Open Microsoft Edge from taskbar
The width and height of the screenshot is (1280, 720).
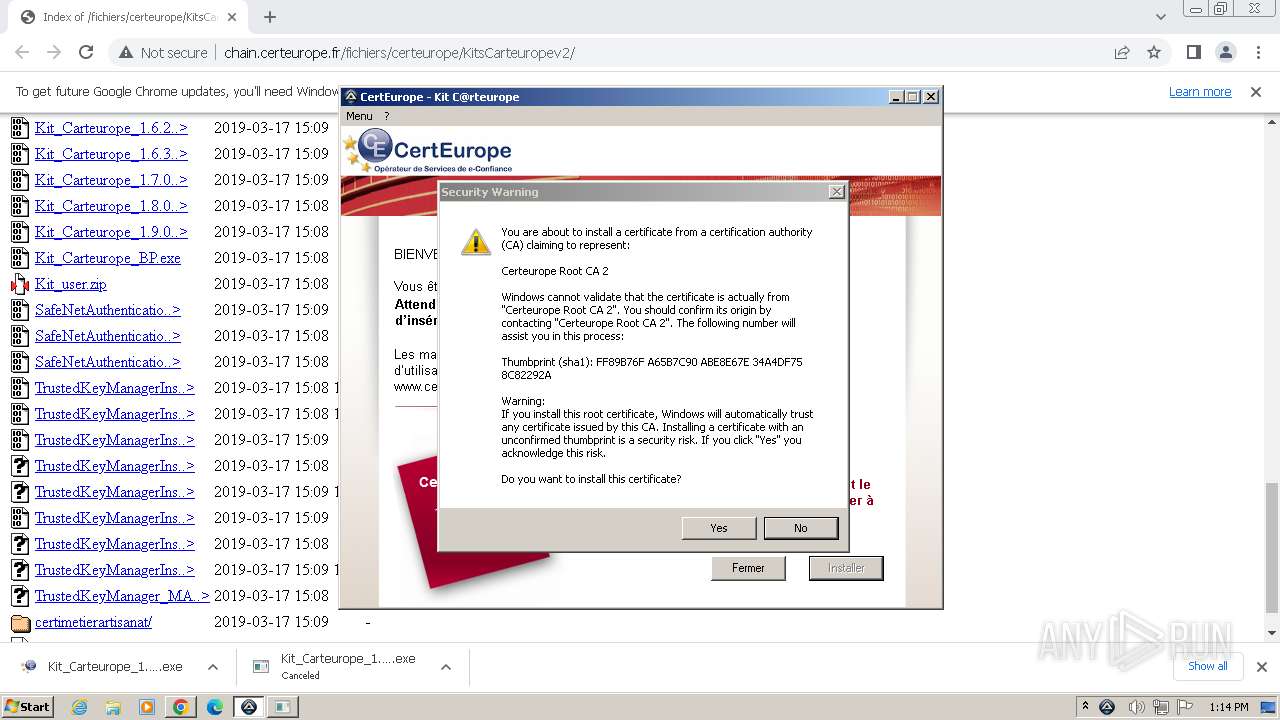[215, 707]
